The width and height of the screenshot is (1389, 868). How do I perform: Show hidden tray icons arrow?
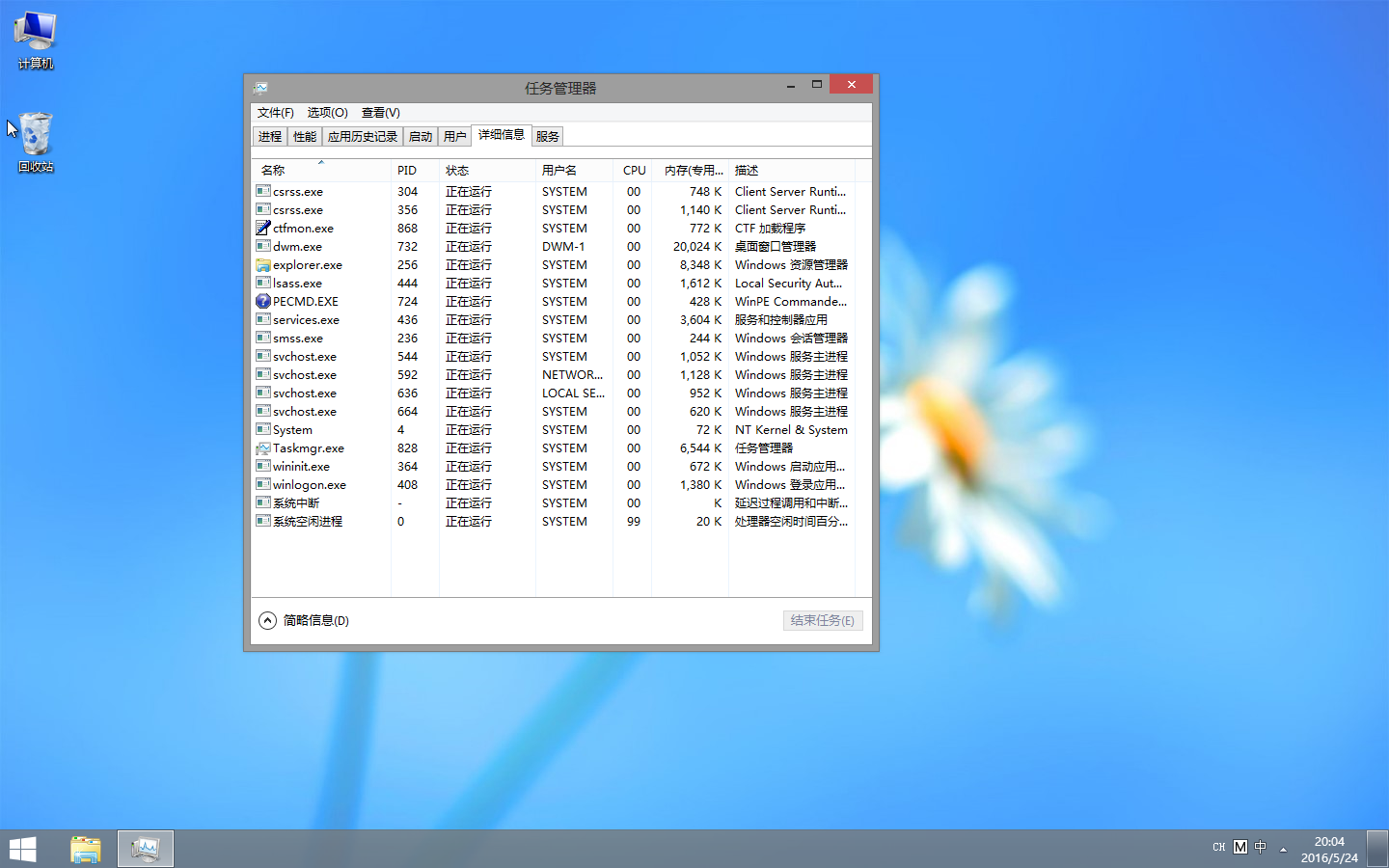click(x=1283, y=849)
